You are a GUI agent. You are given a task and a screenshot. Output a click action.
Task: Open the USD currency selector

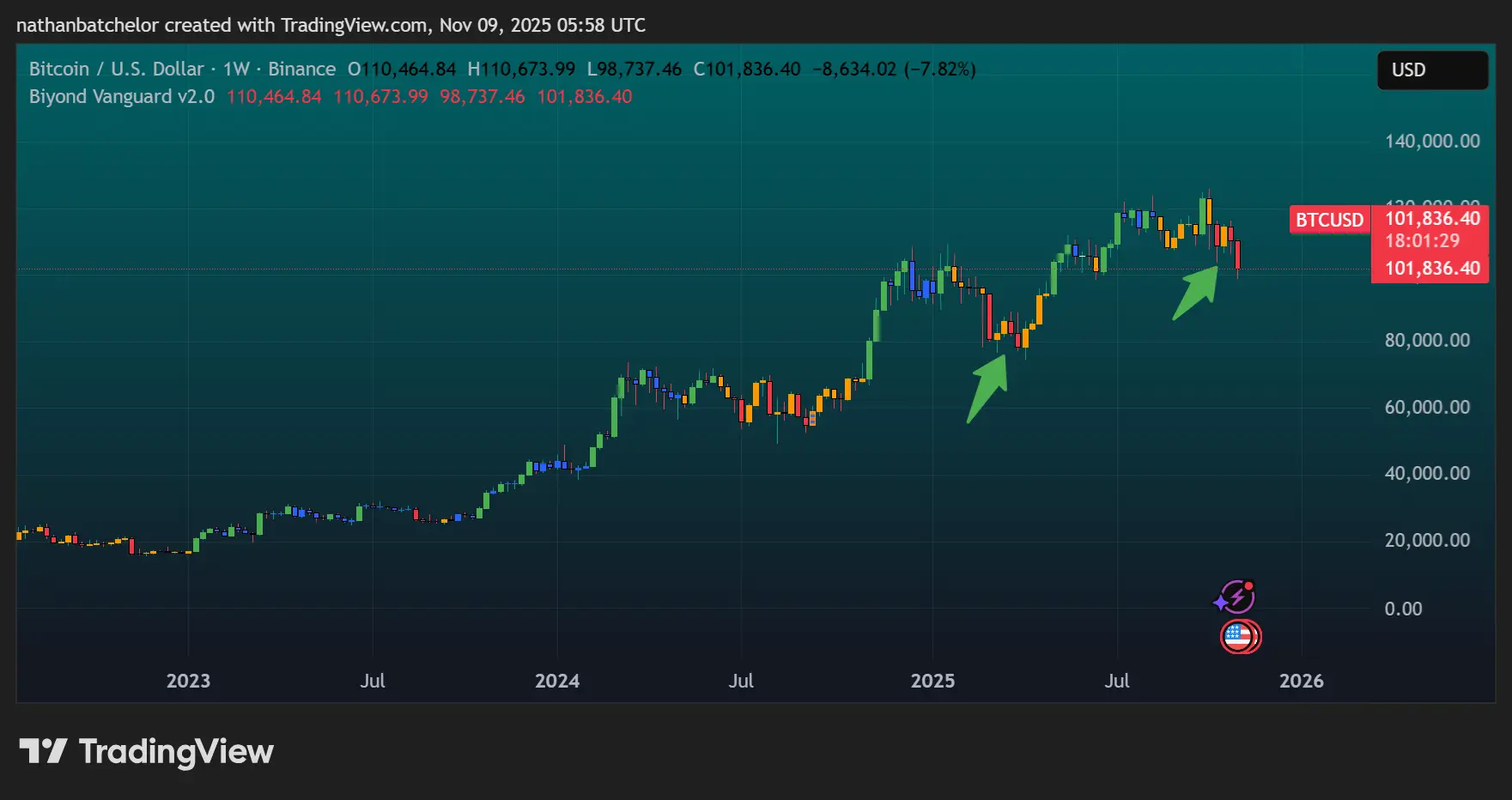[x=1432, y=70]
